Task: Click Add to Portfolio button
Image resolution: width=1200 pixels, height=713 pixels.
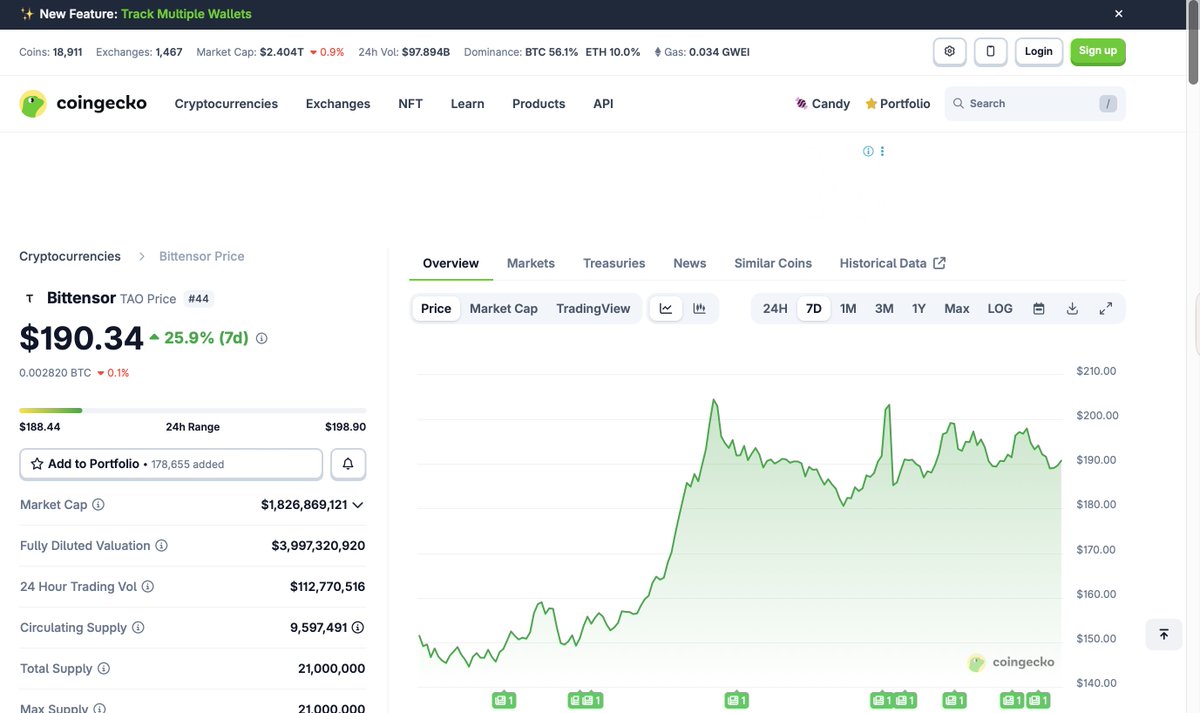Action: click(171, 464)
